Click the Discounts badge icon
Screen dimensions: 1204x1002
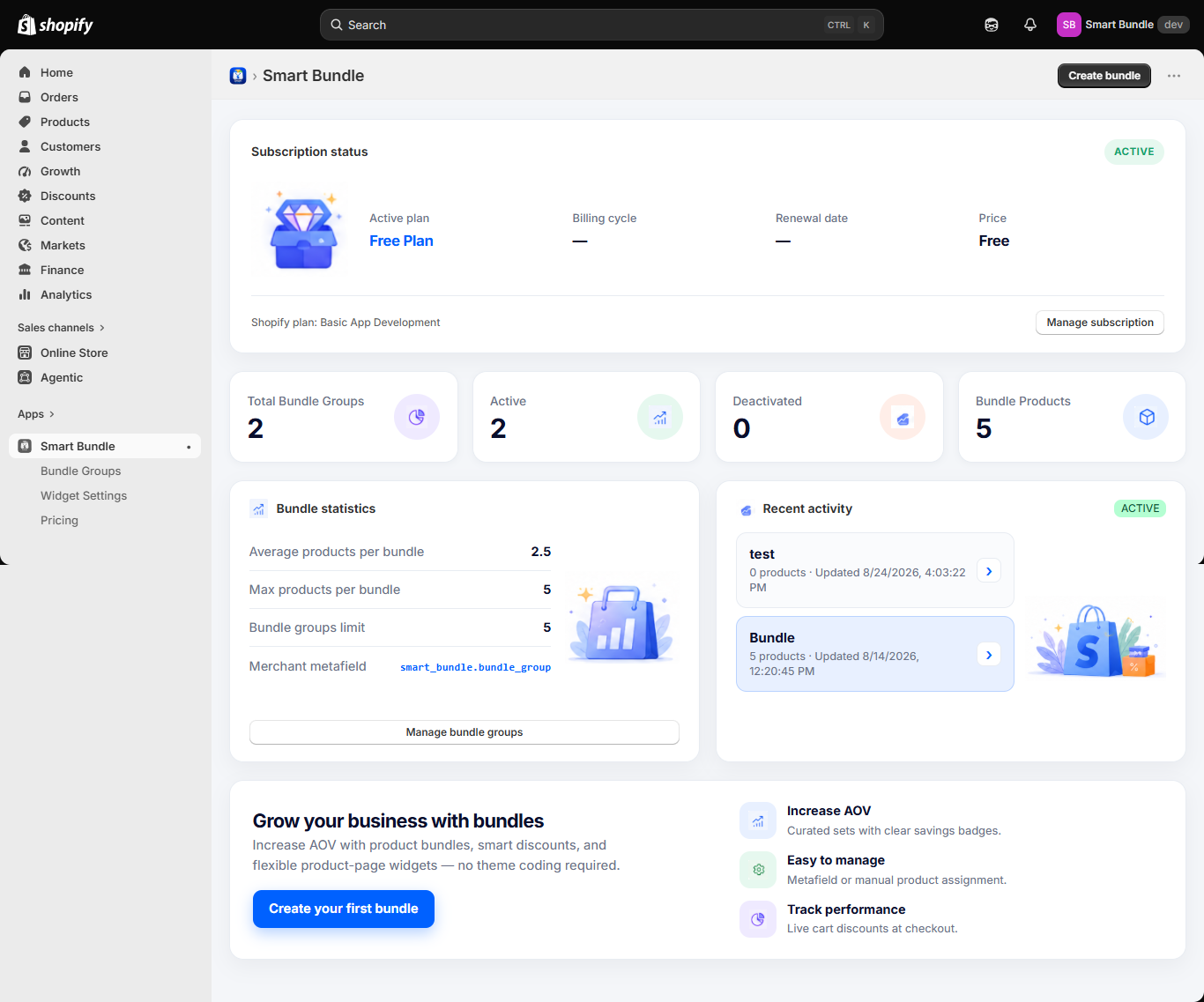point(25,196)
